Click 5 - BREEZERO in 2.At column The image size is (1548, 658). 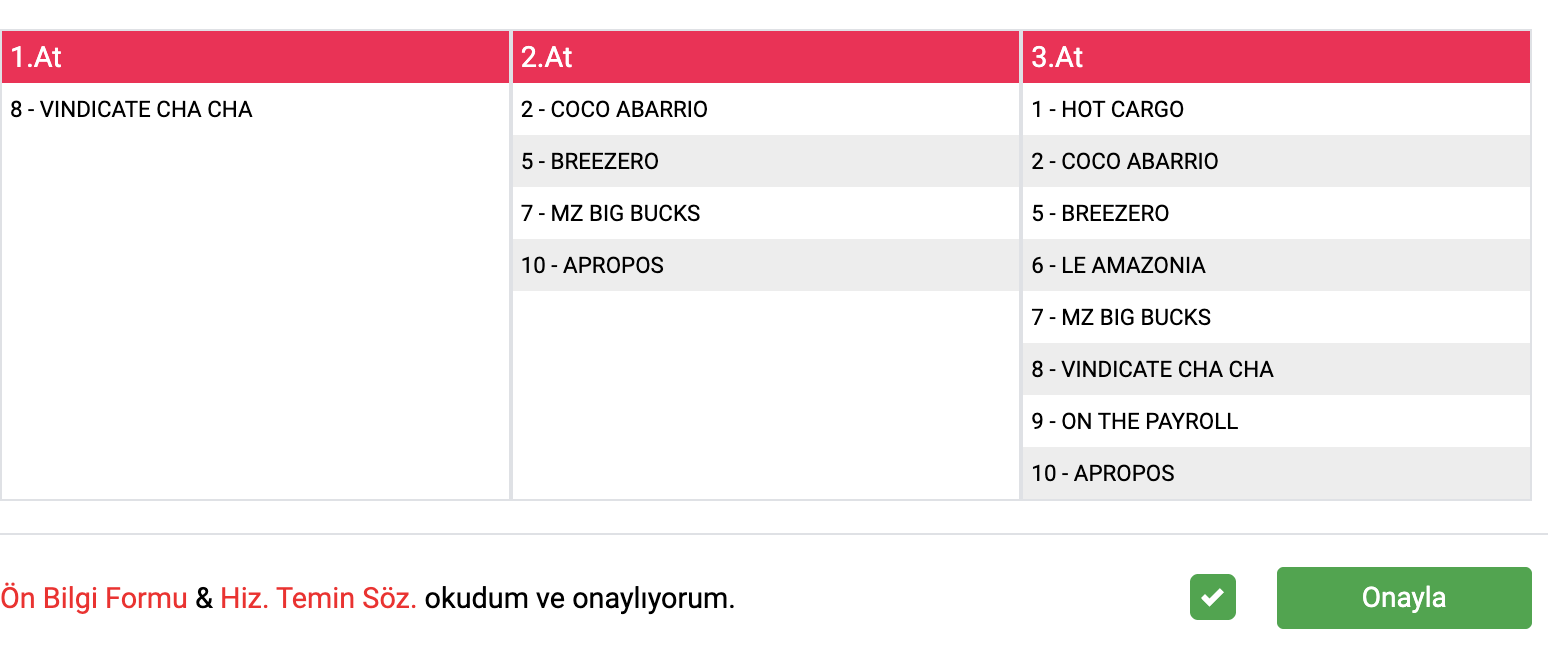590,162
